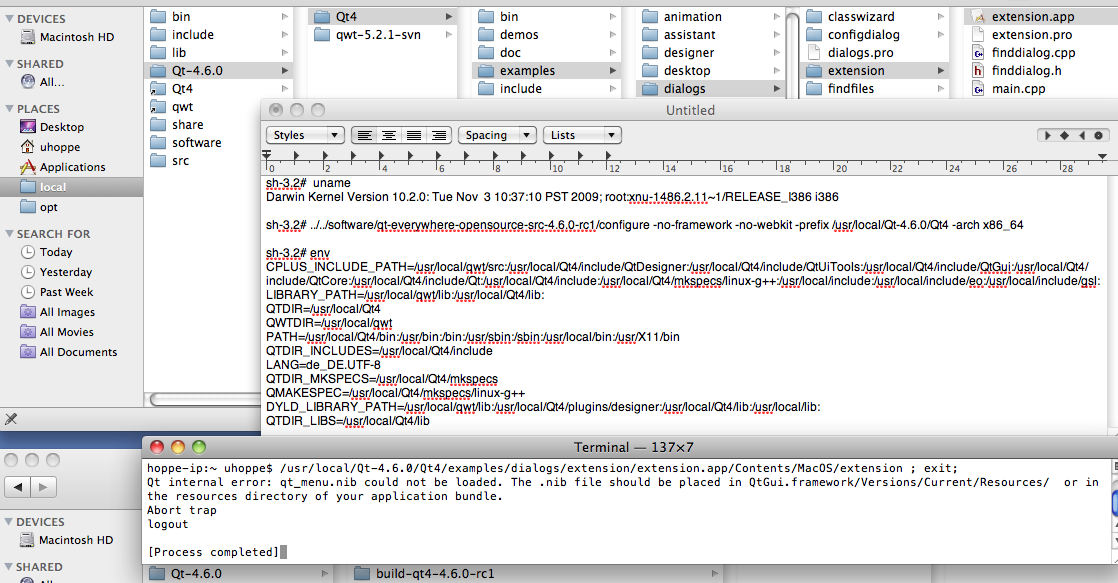Open All Documents smart search

(x=69, y=351)
